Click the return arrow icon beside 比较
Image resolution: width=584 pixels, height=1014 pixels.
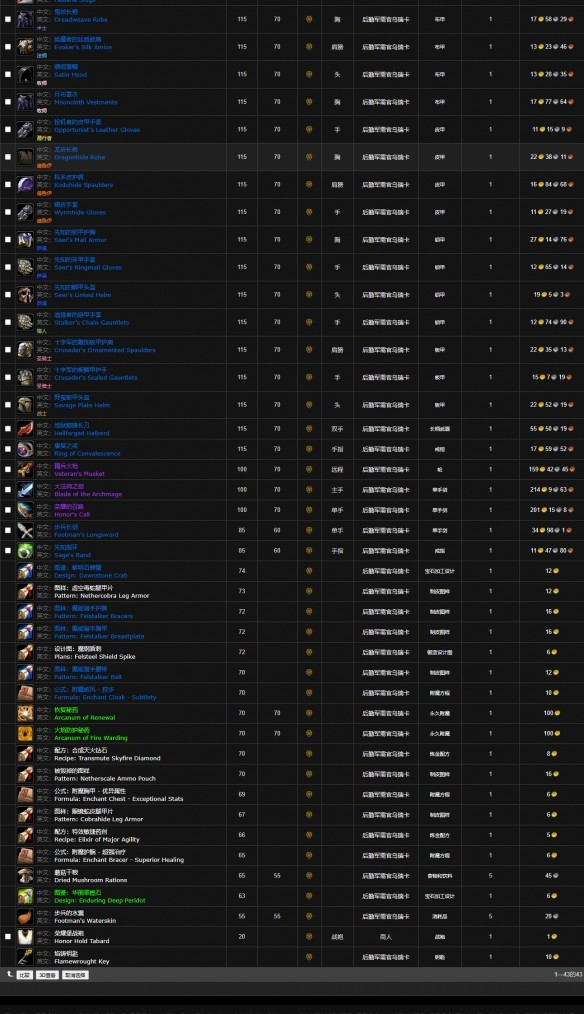pos(9,974)
